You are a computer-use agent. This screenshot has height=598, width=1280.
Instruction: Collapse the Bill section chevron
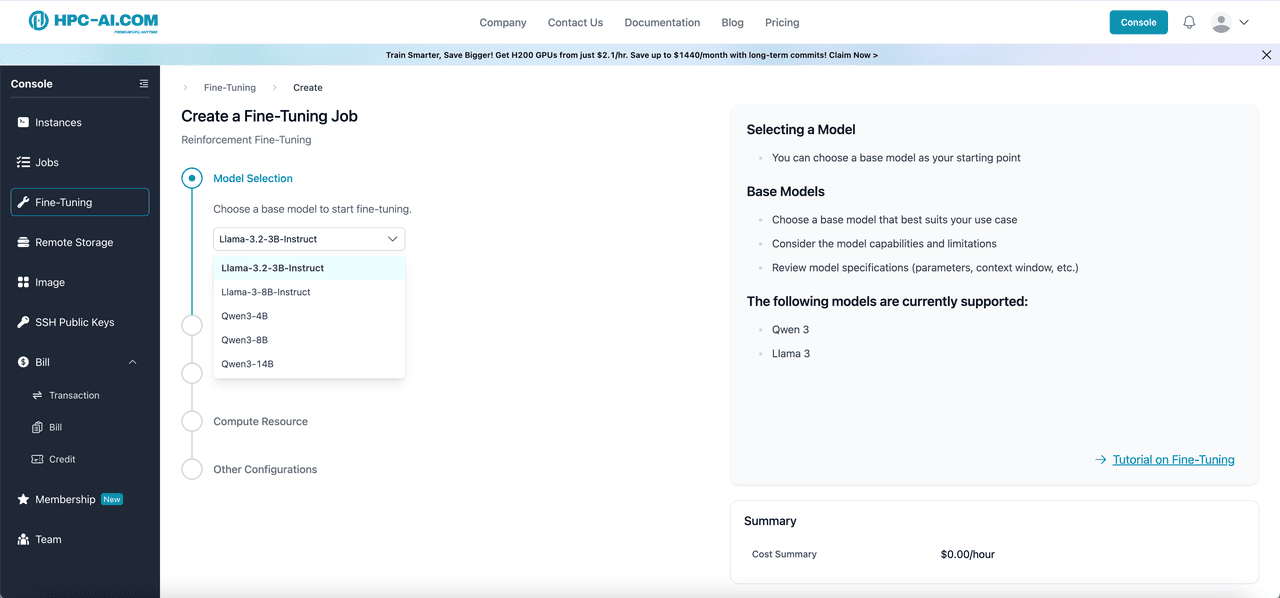click(x=133, y=362)
